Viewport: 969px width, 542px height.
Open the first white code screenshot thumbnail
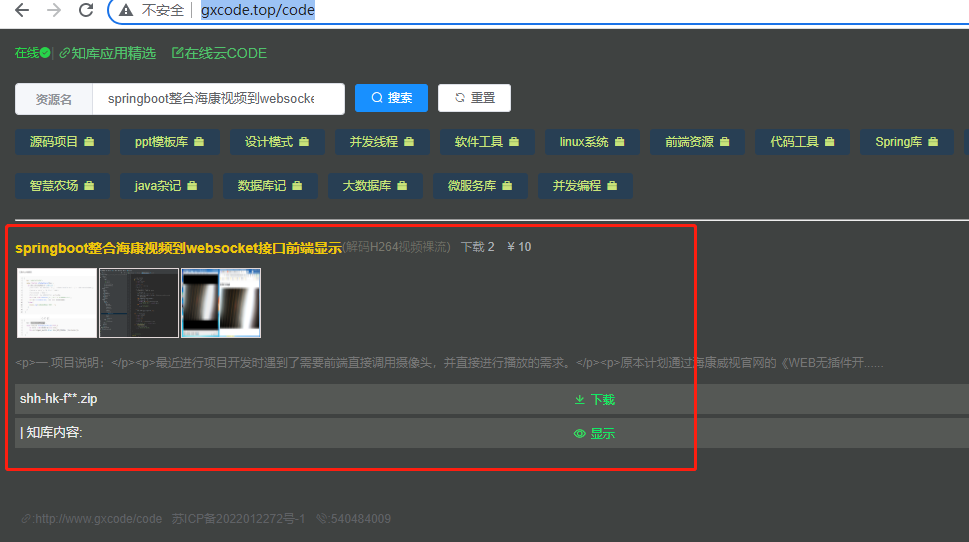pos(57,303)
